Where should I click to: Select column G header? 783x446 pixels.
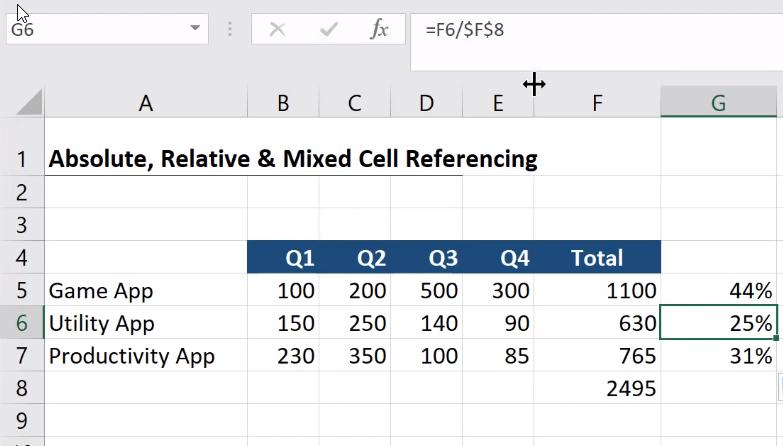[x=719, y=102]
